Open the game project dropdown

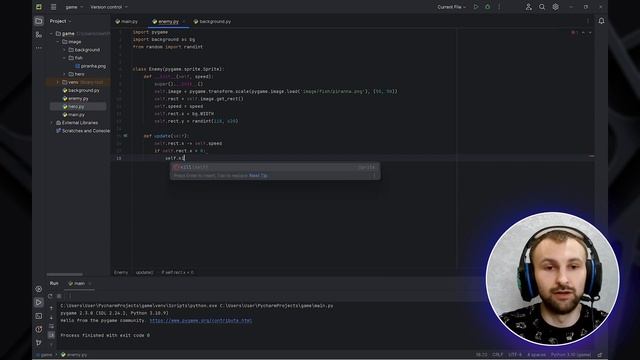(x=74, y=7)
